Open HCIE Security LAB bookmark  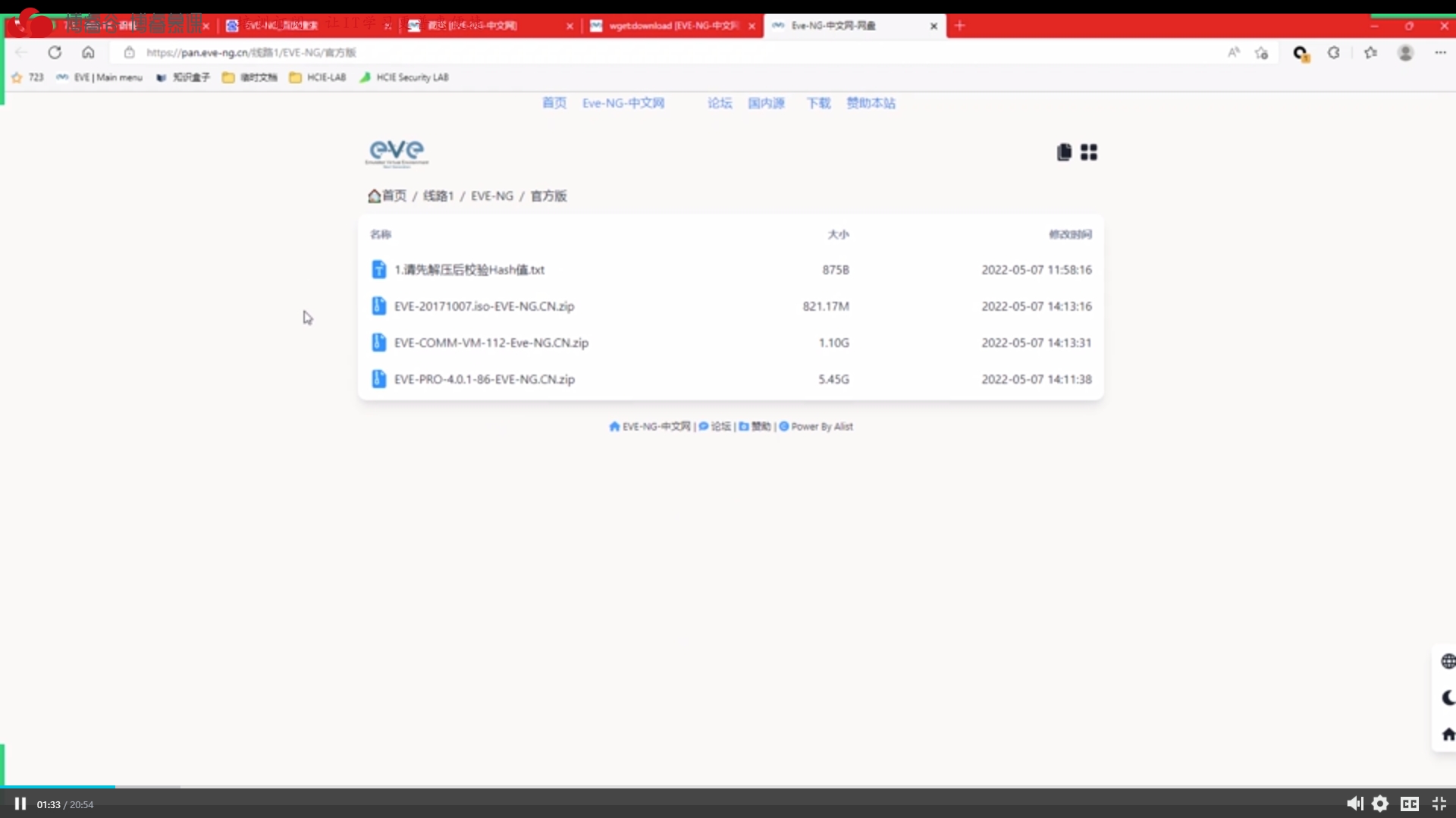coord(404,77)
